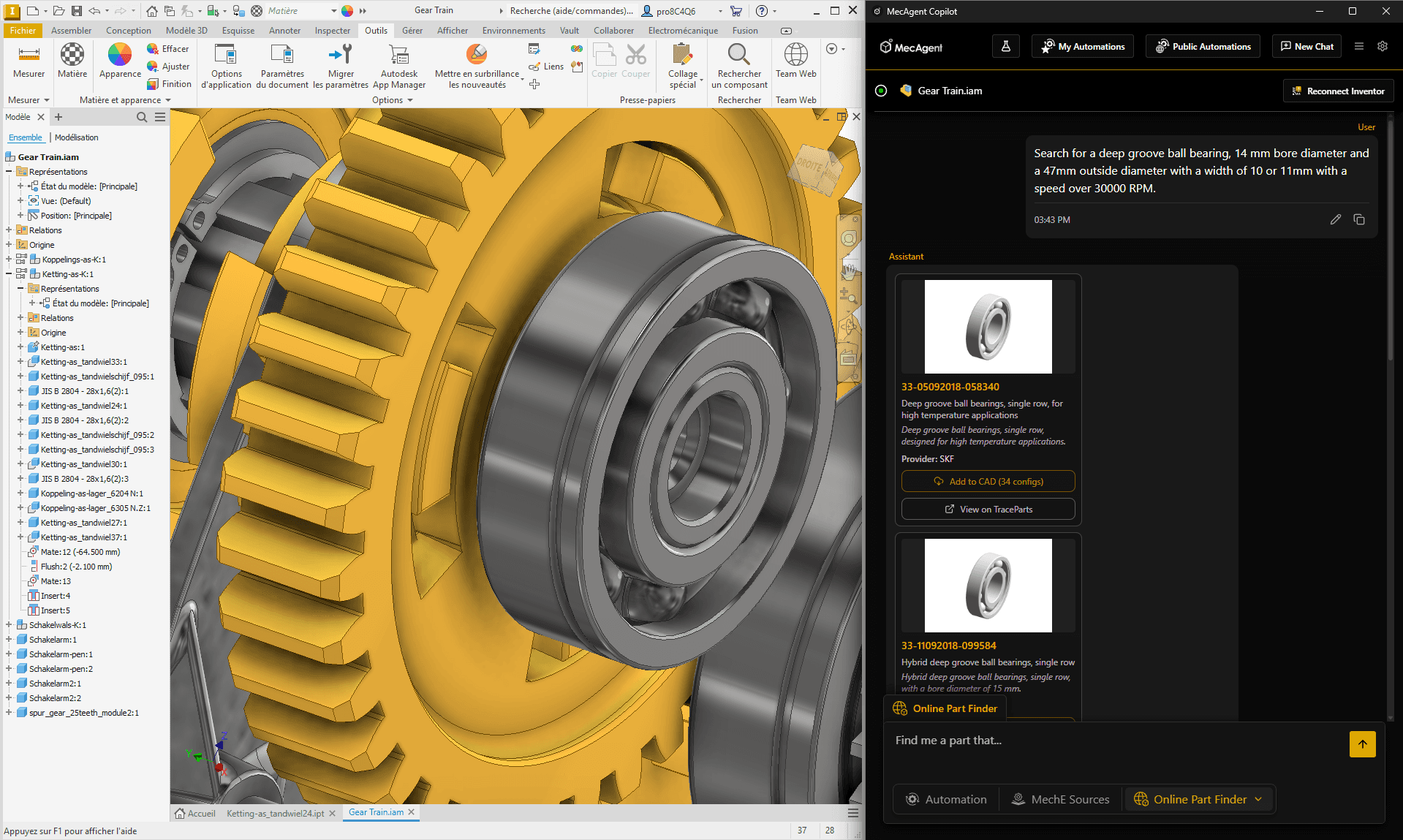Viewport: 1403px width, 840px height.
Task: Expand the Relations node under Gear Train.iam
Action: point(9,230)
